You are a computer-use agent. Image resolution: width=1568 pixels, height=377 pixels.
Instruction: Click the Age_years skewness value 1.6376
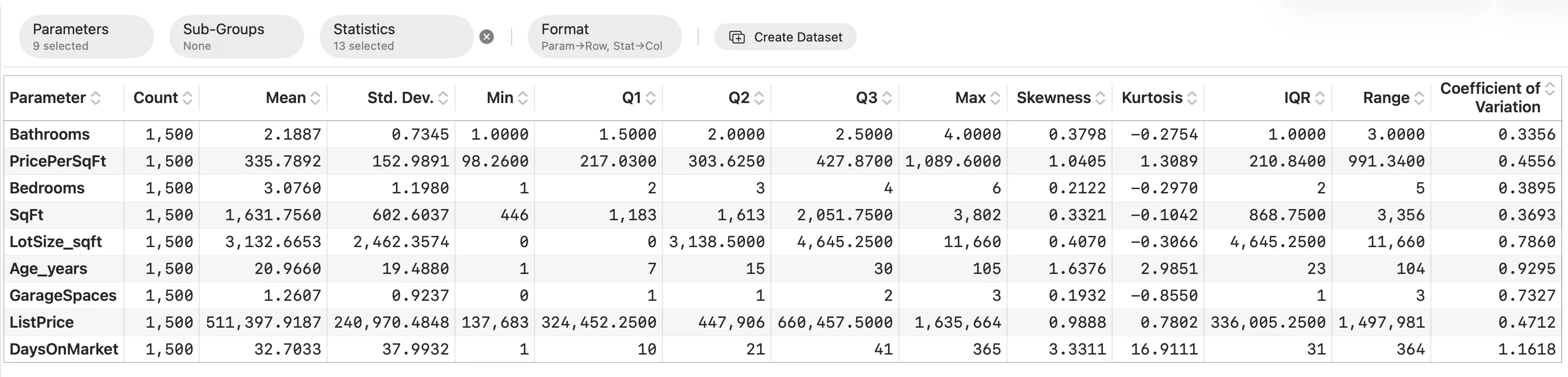(1077, 269)
